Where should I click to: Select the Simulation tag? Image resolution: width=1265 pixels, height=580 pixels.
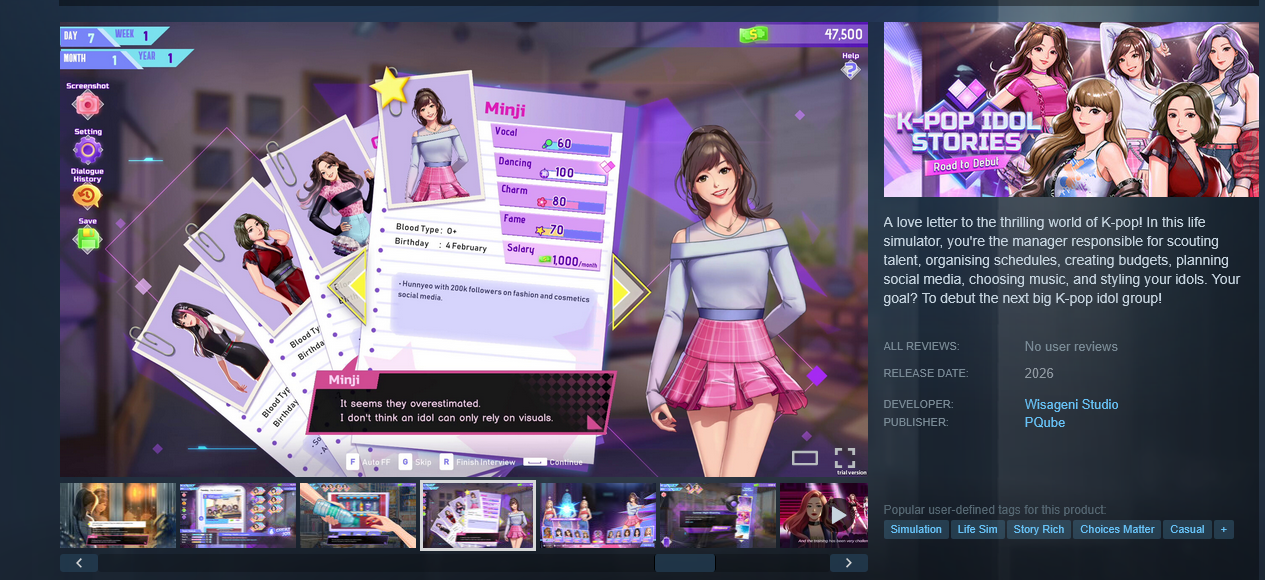(x=915, y=529)
